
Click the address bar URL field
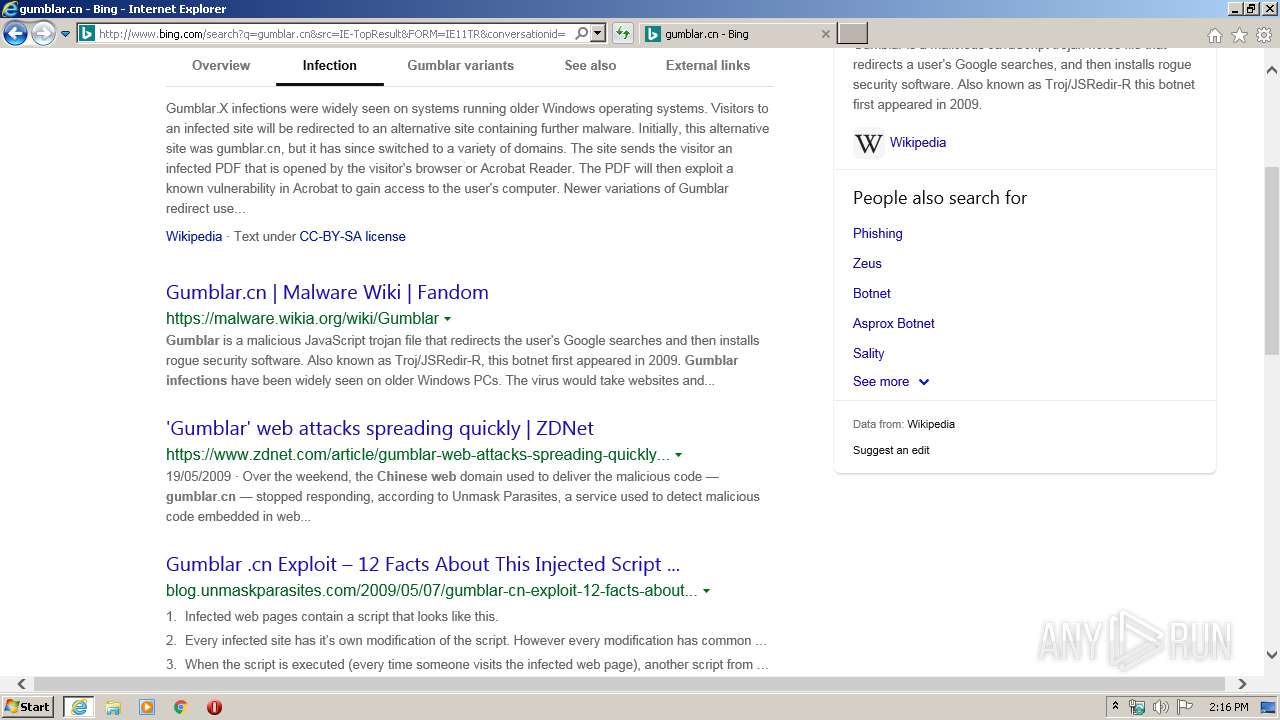tap(333, 34)
